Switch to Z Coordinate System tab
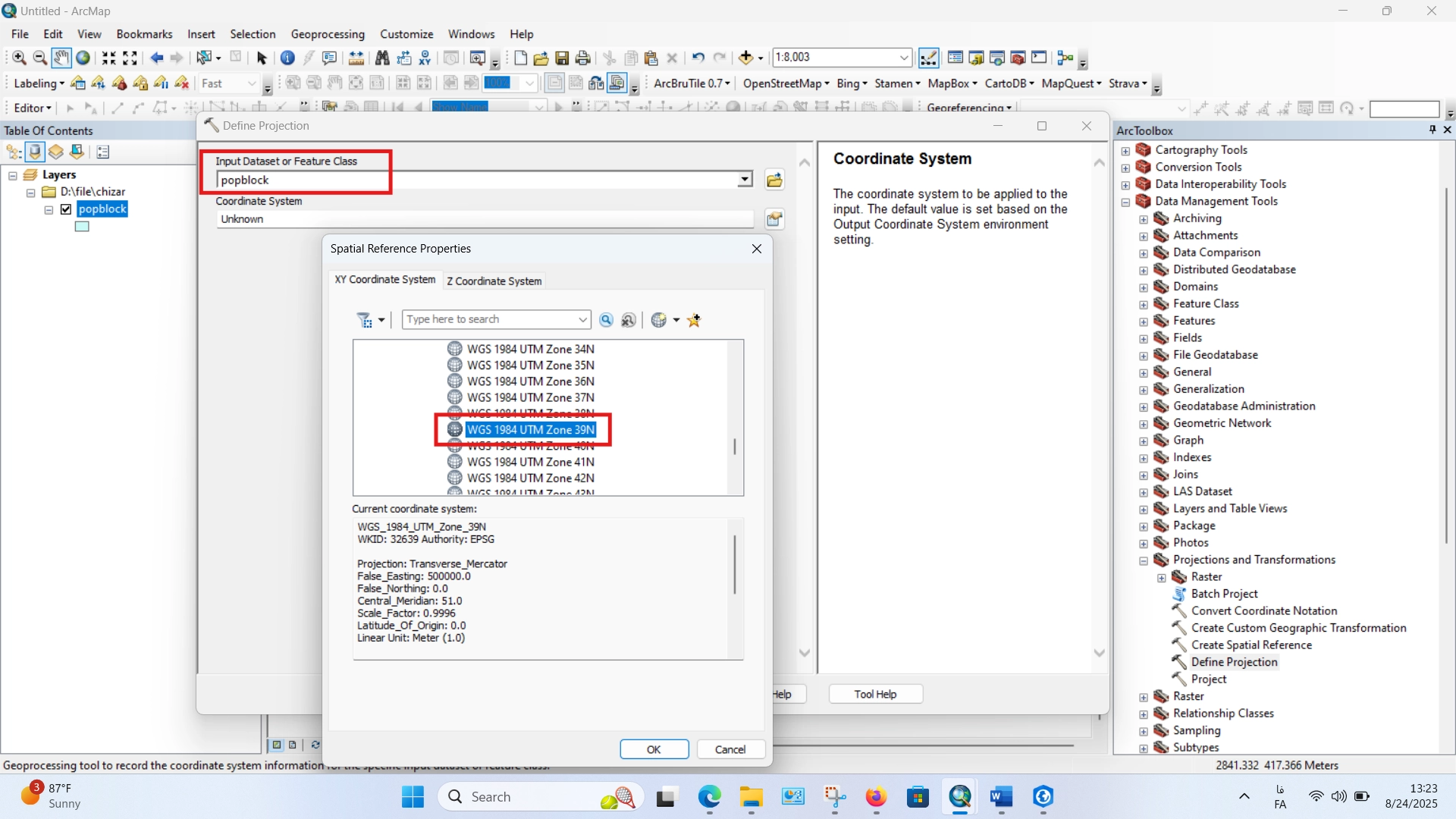Image resolution: width=1456 pixels, height=819 pixels. (x=494, y=281)
